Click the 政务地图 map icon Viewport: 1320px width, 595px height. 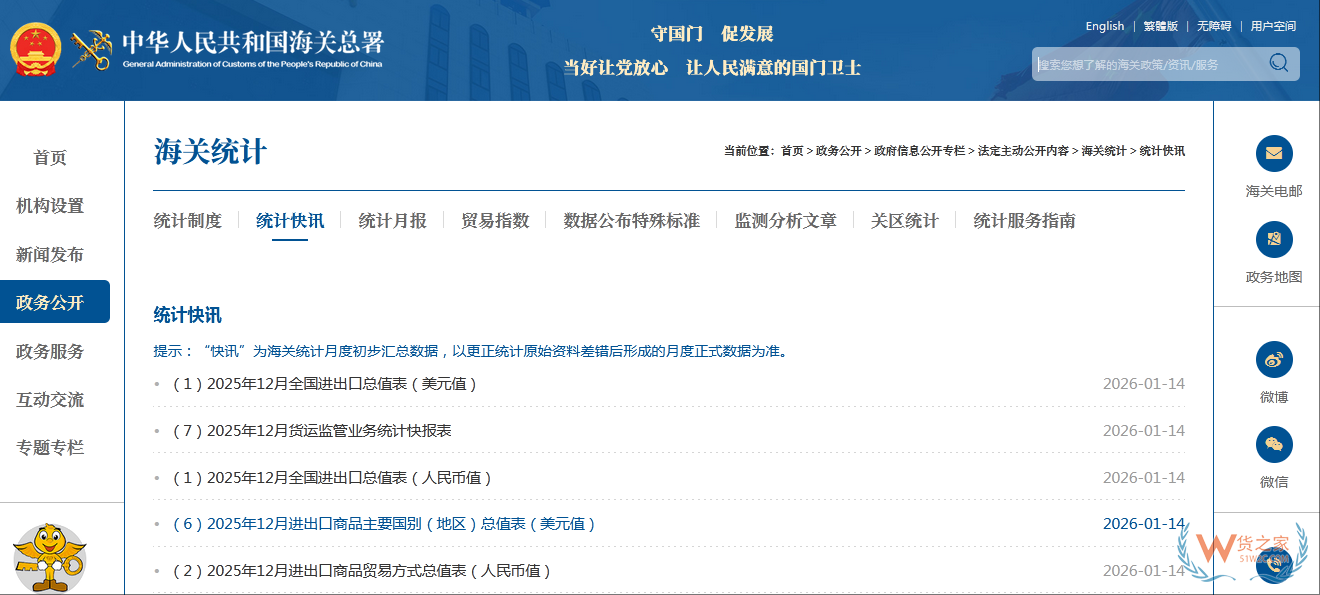coord(1273,240)
